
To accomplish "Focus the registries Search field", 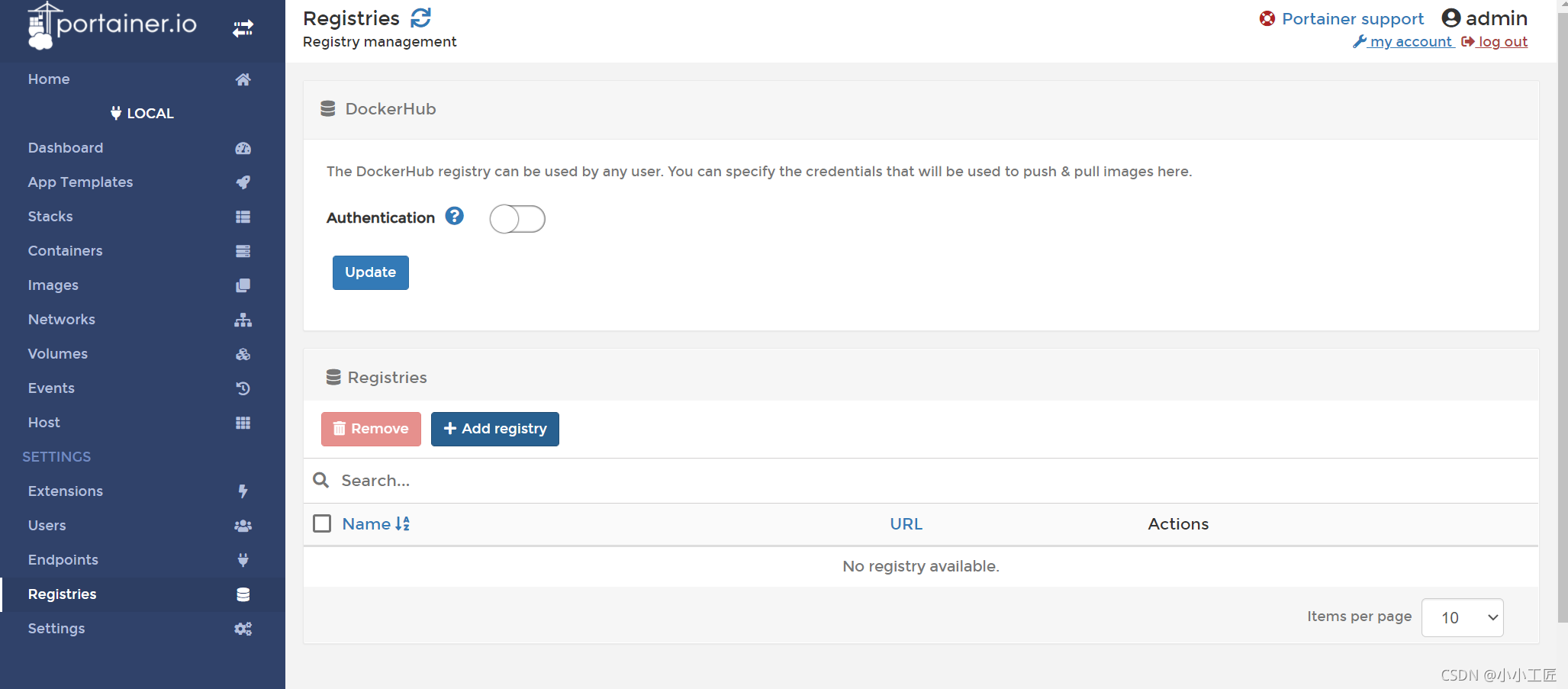I will pyautogui.click(x=534, y=481).
